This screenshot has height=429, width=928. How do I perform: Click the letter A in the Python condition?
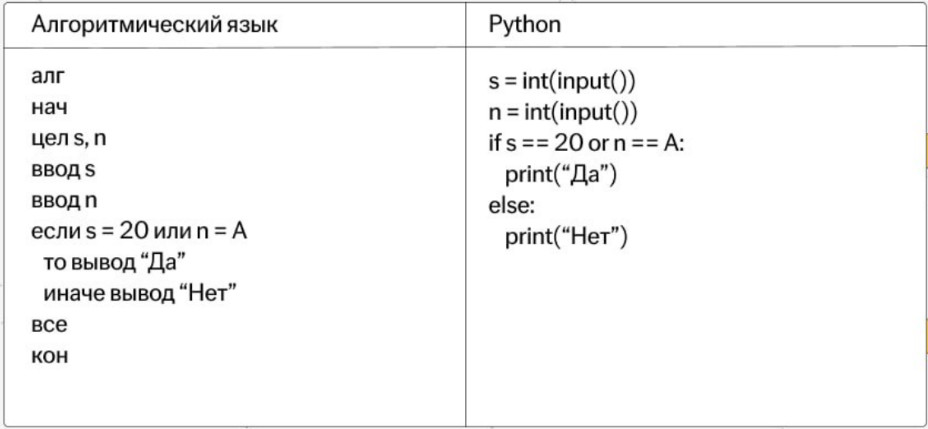[670, 144]
